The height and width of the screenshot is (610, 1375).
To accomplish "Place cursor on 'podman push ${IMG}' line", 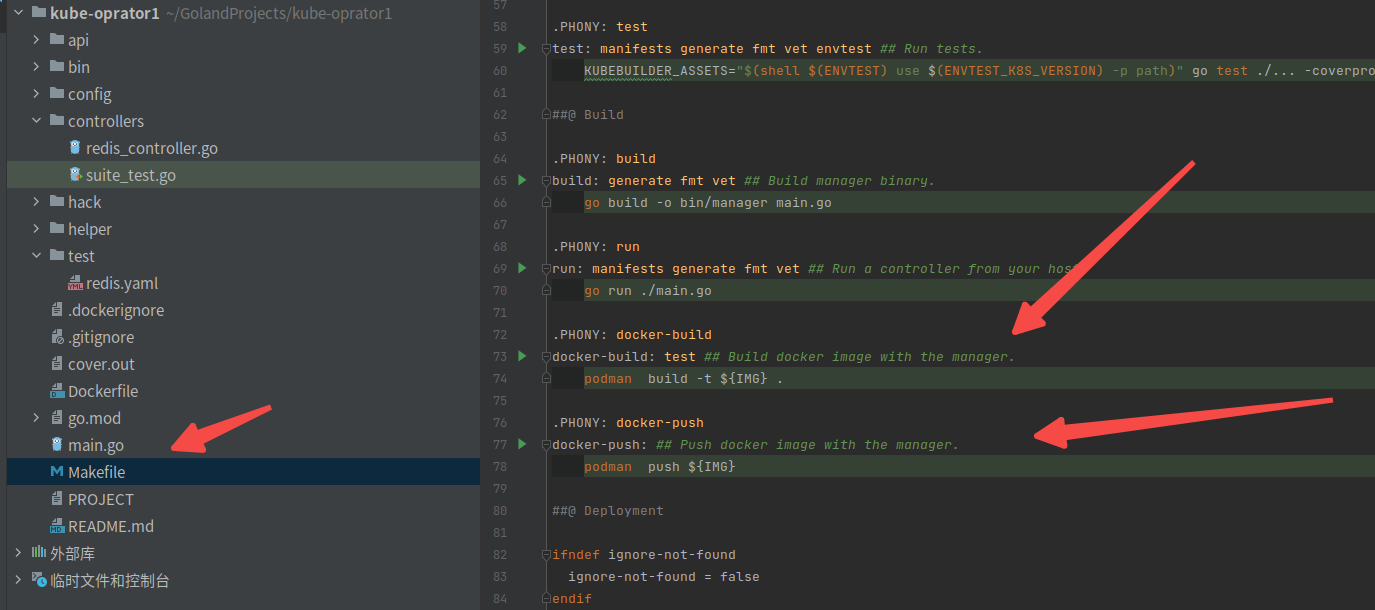I will [660, 466].
